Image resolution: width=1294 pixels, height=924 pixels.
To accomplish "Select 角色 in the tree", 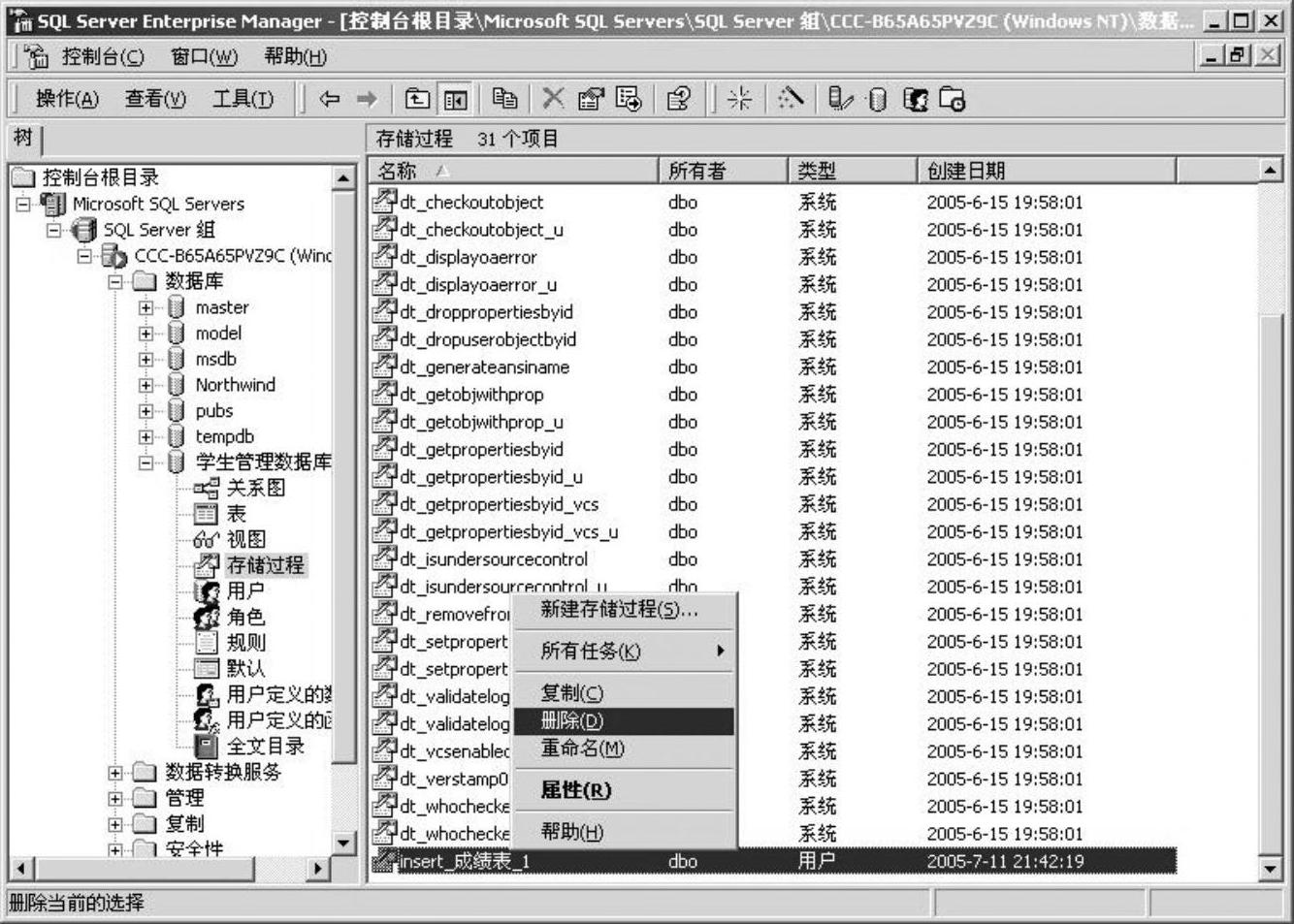I will pos(245,617).
